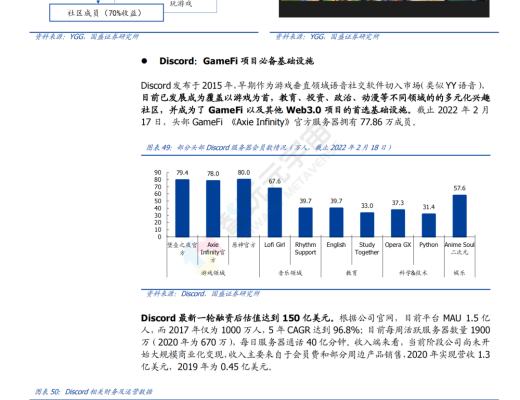Click the 'Rhythm Support' axis label
Screen dimensions: 520x400
305,249
